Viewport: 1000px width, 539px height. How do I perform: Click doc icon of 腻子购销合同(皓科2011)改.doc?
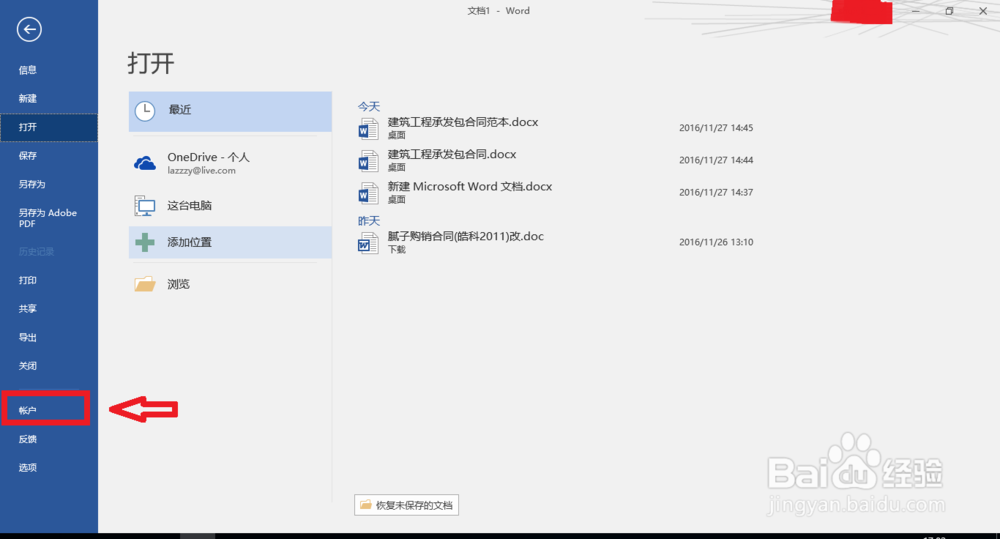(368, 243)
